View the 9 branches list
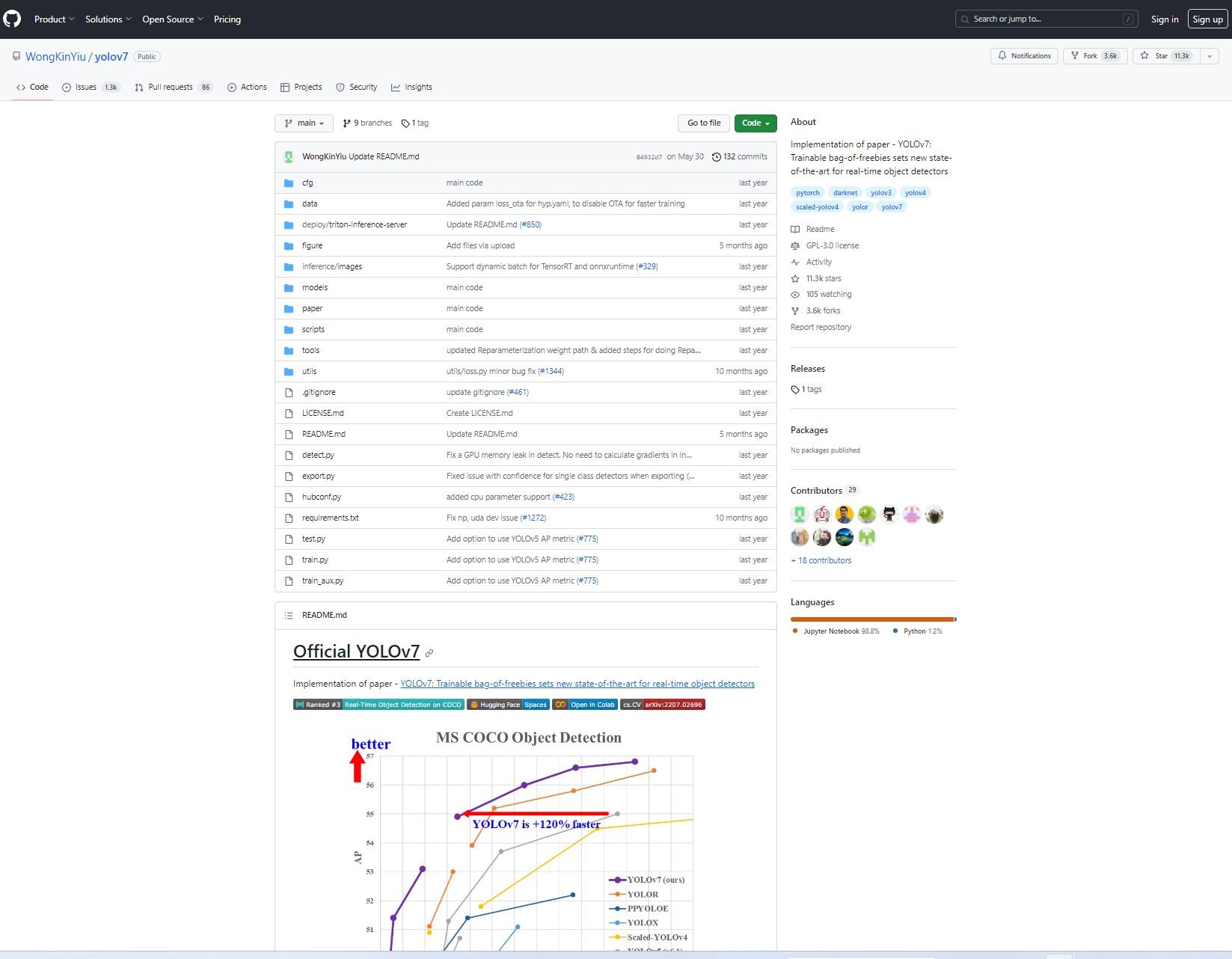 pyautogui.click(x=367, y=123)
